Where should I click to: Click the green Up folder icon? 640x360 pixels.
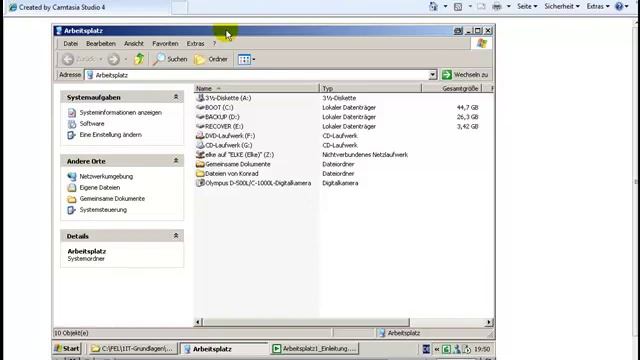click(x=140, y=59)
